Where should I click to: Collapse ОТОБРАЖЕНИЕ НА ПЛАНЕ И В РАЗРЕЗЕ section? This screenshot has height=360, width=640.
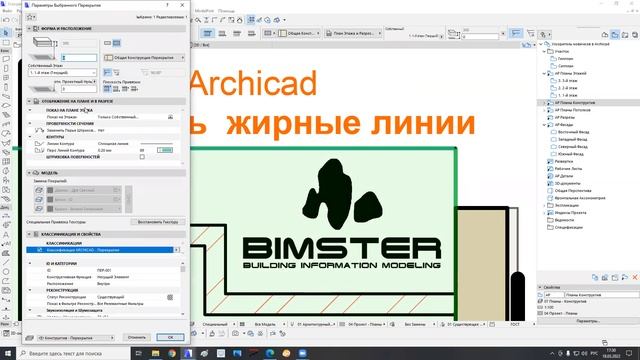pos(29,101)
